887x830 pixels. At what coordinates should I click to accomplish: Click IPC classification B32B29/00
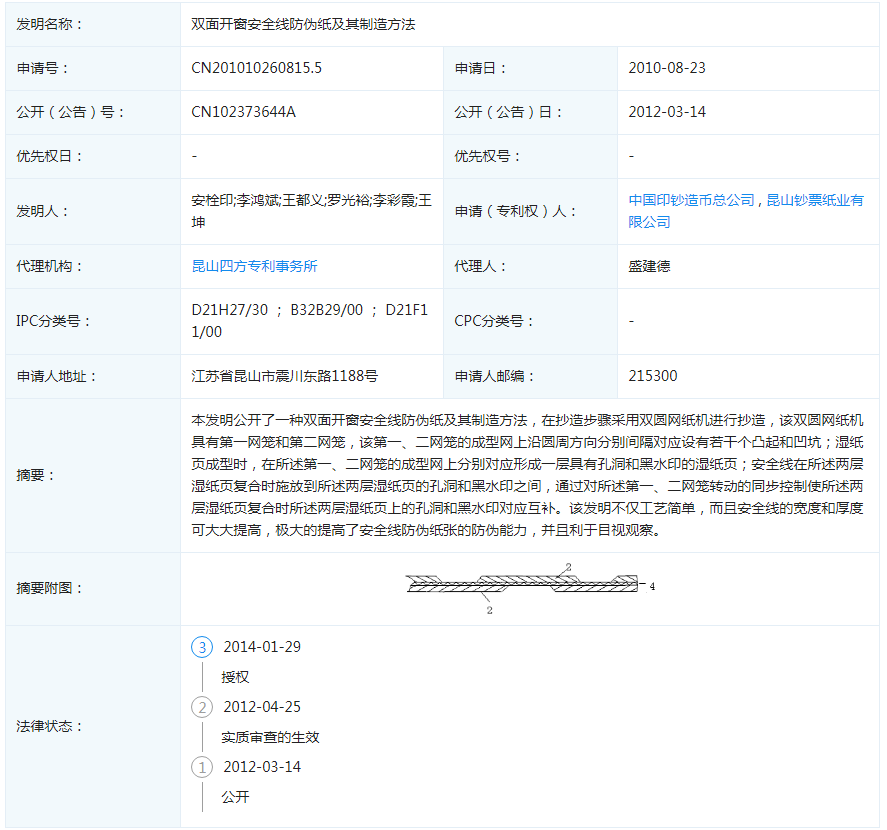click(326, 311)
